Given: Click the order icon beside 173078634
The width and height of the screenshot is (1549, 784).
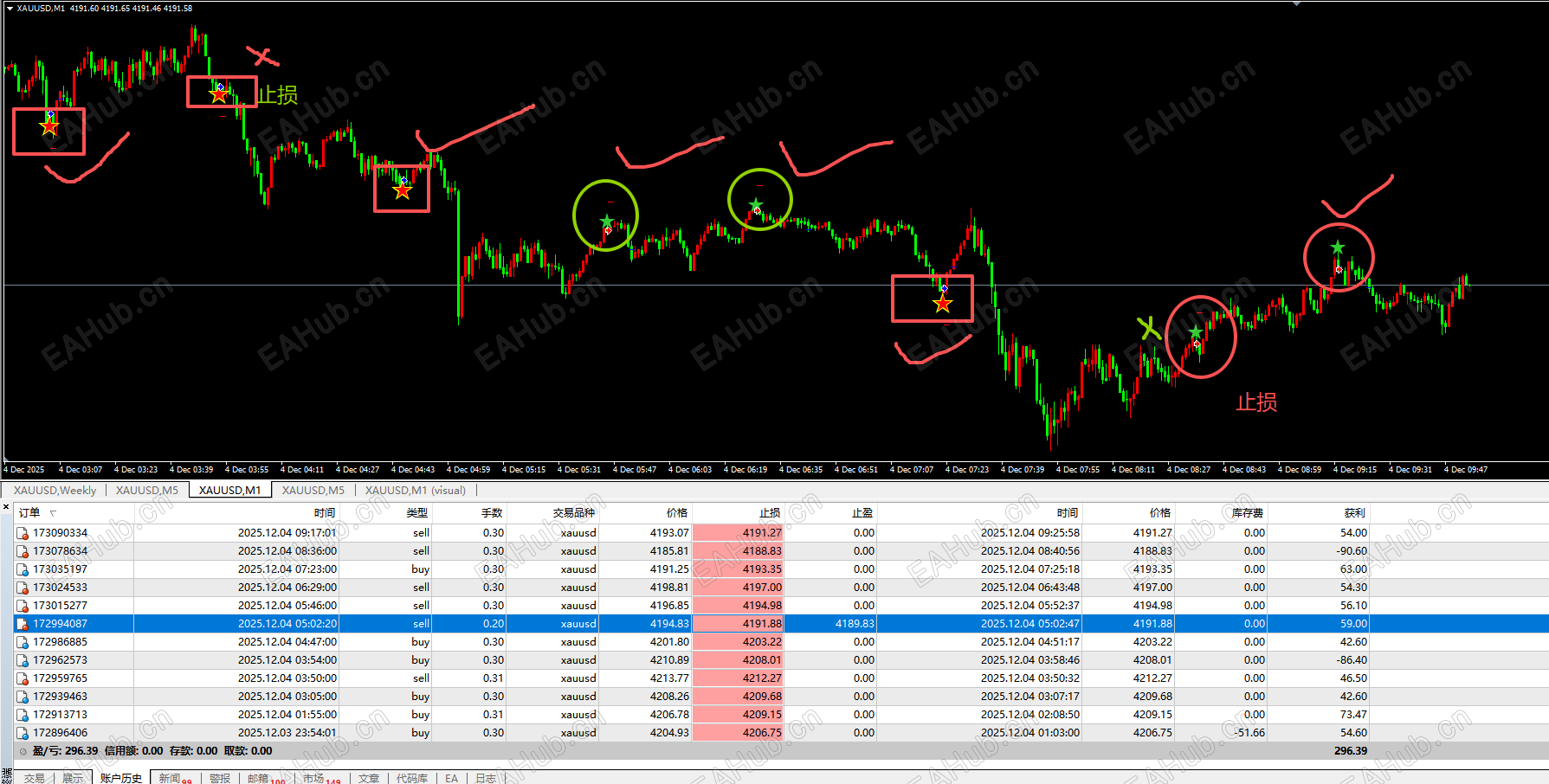Looking at the screenshot, I should pos(23,551).
